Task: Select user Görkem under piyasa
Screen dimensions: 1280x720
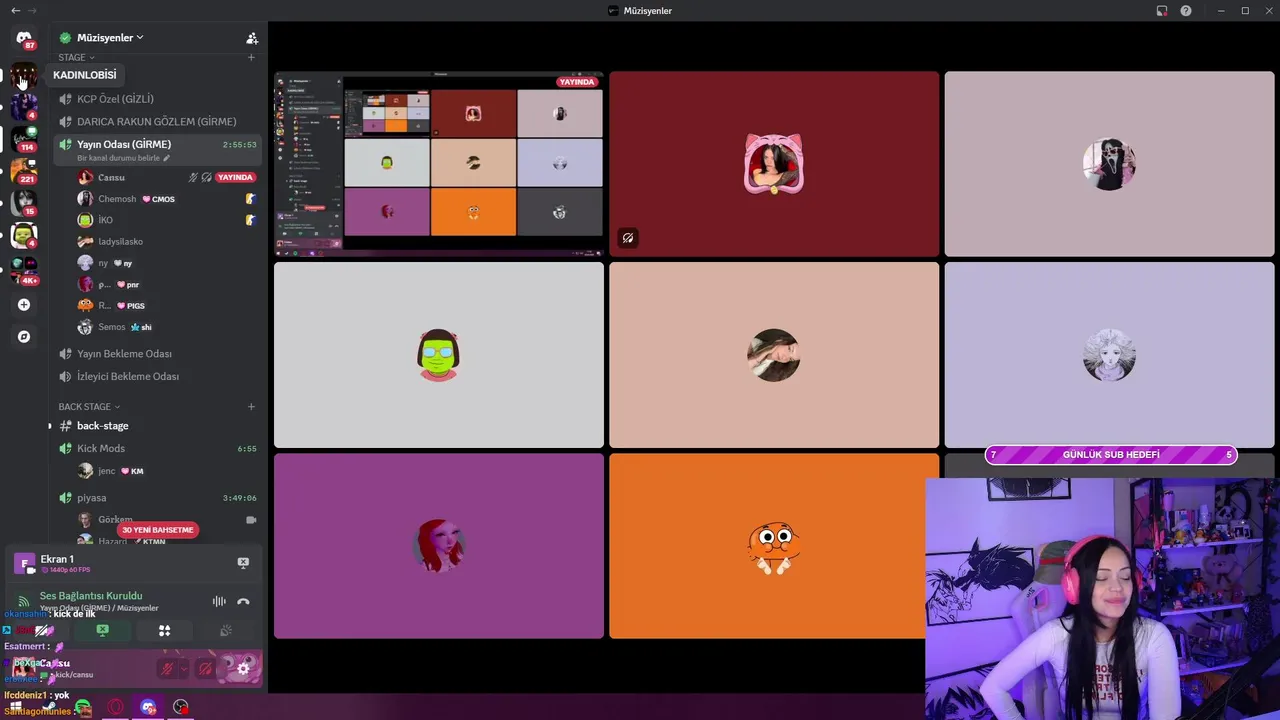Action: tap(166, 520)
